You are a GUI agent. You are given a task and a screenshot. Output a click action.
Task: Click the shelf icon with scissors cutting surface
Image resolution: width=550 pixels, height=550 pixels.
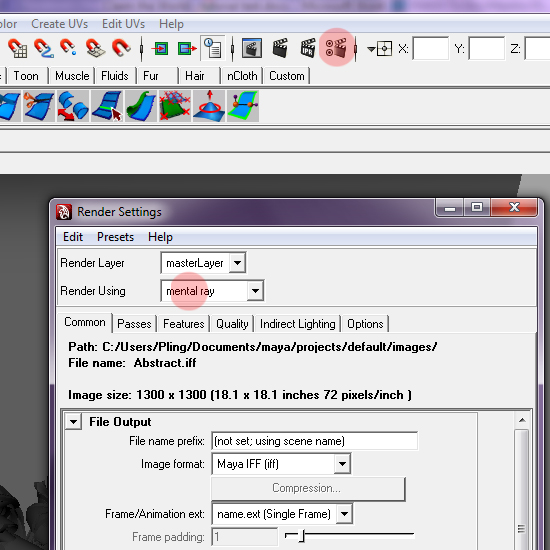(x=39, y=106)
